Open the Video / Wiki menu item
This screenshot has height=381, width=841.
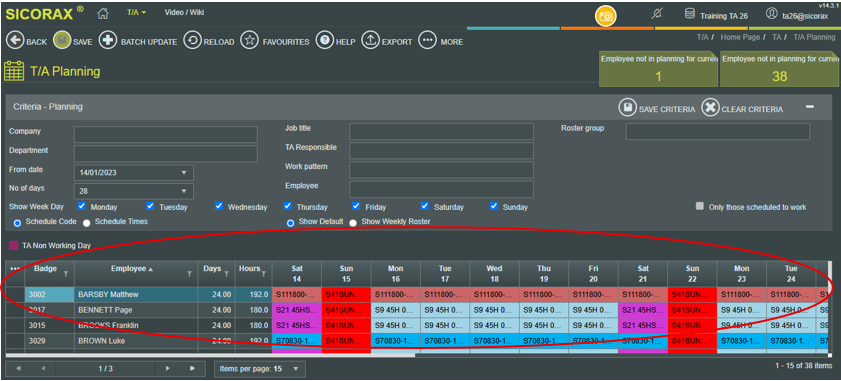coord(184,12)
